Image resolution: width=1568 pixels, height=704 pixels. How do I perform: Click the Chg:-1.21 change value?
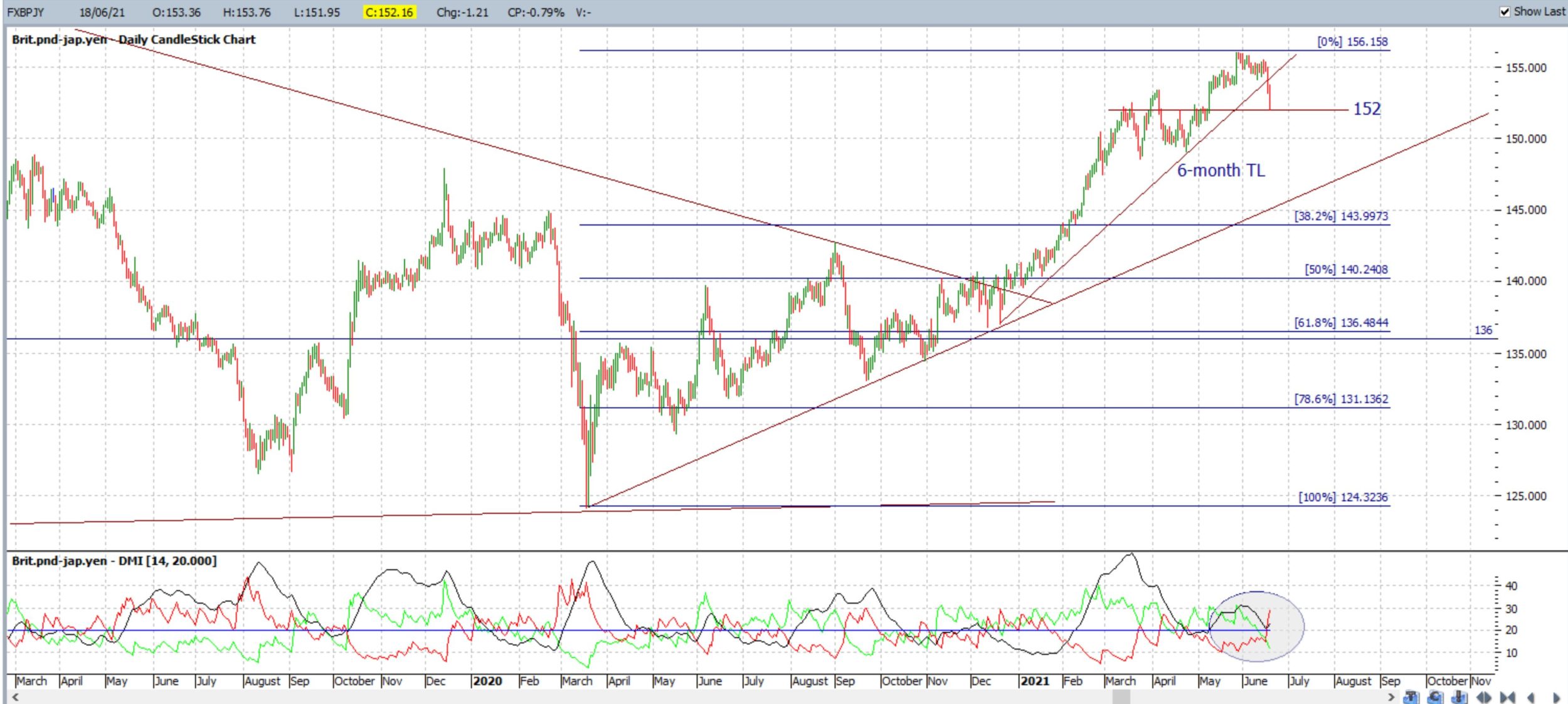(462, 13)
